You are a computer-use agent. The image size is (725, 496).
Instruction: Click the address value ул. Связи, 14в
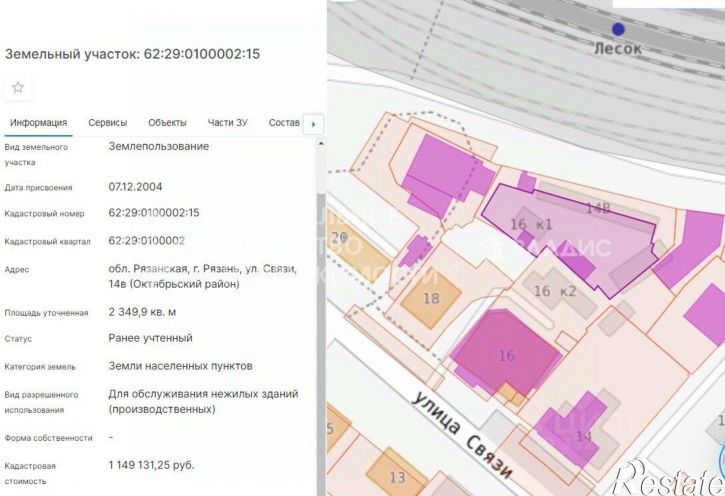tap(203, 276)
